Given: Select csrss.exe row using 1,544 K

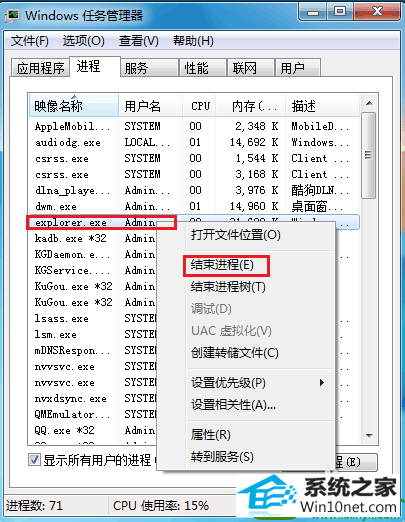Looking at the screenshot, I should pos(193,158).
